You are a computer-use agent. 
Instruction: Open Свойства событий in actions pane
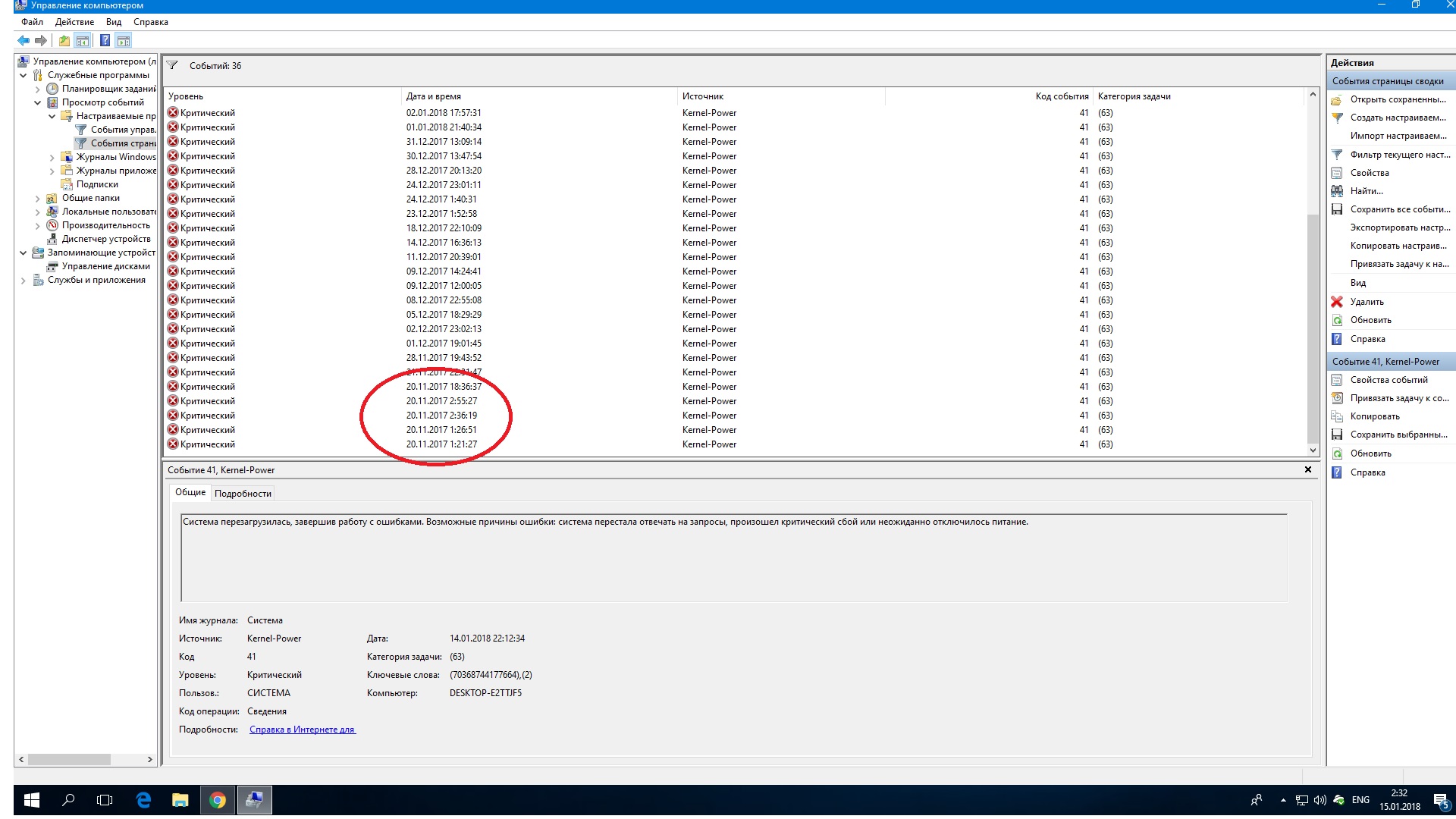pyautogui.click(x=1389, y=380)
